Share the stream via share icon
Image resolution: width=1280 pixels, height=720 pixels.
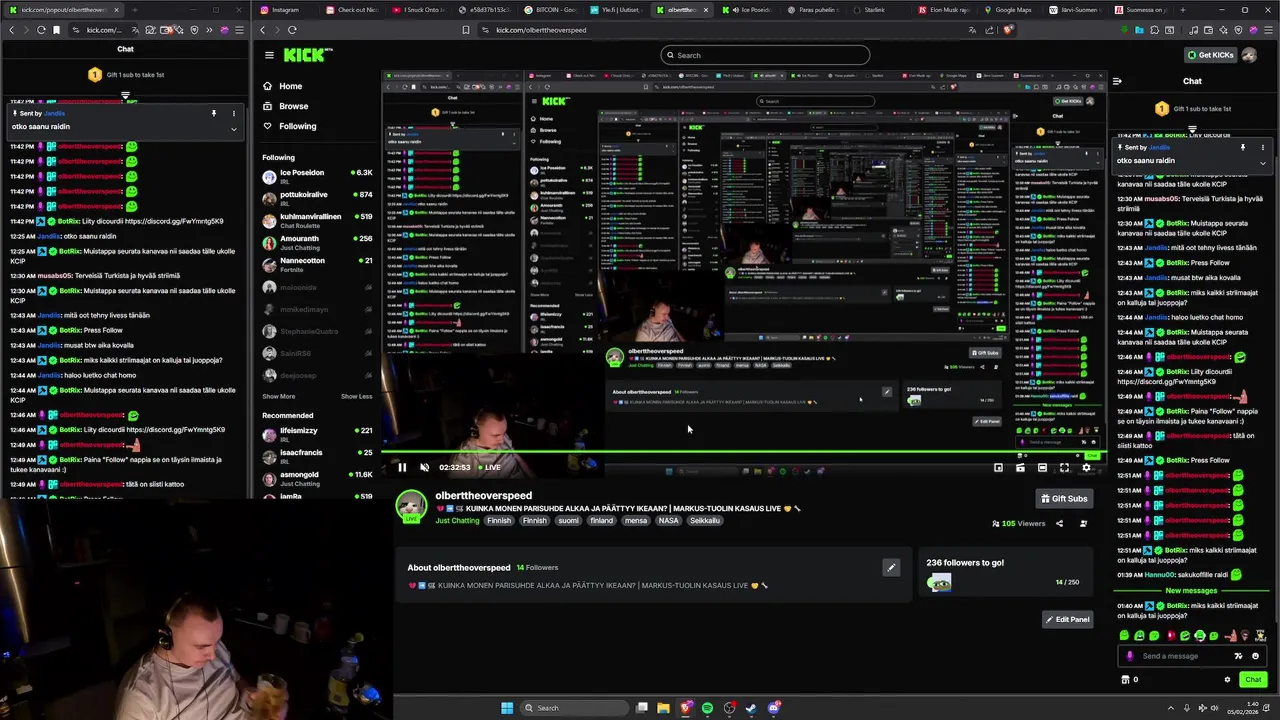(x=1059, y=523)
